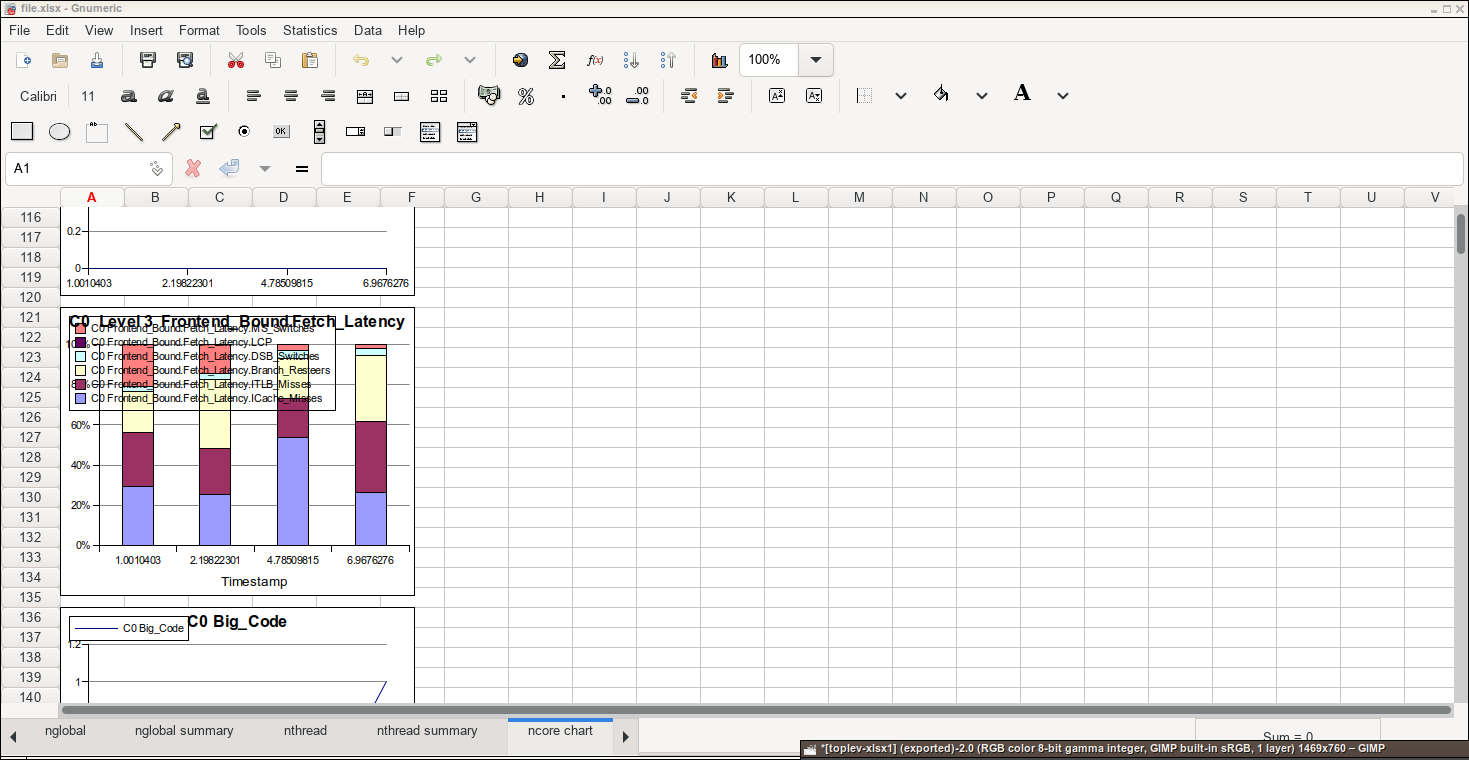Switch to the nthread sheet tab
This screenshot has width=1469, height=760.
pyautogui.click(x=305, y=731)
